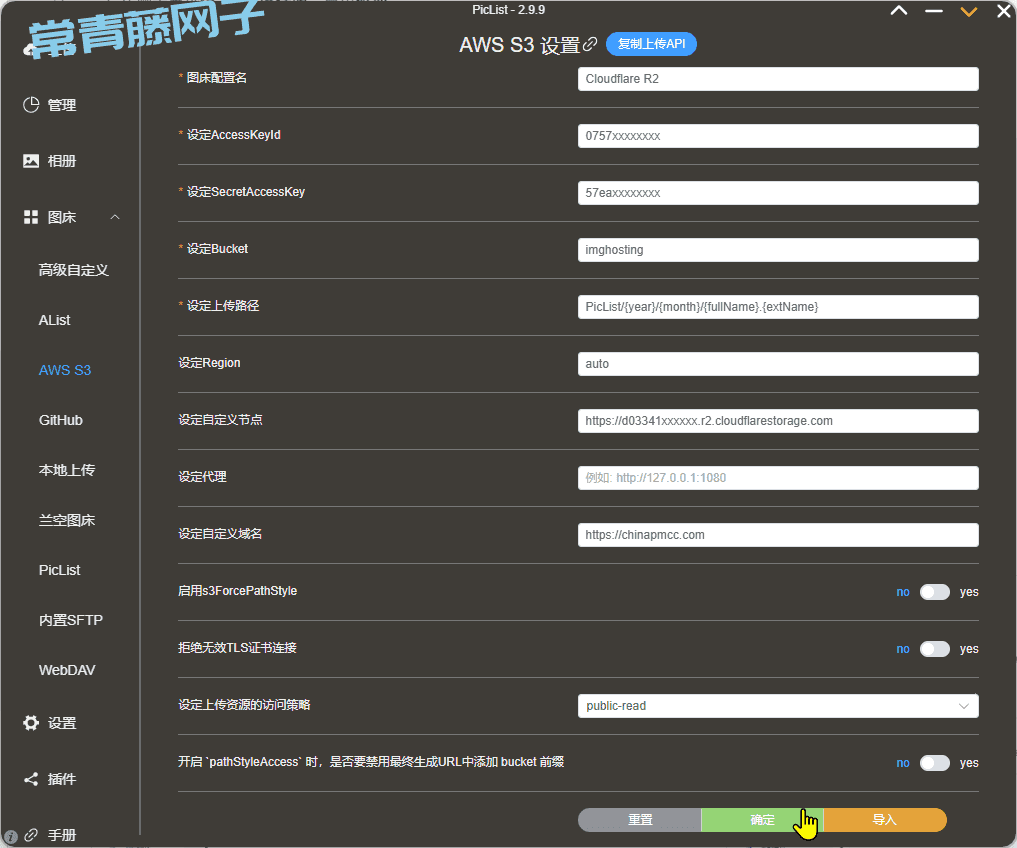The width and height of the screenshot is (1017, 848).
Task: Click the 设定Region label text
Action: click(x=209, y=363)
